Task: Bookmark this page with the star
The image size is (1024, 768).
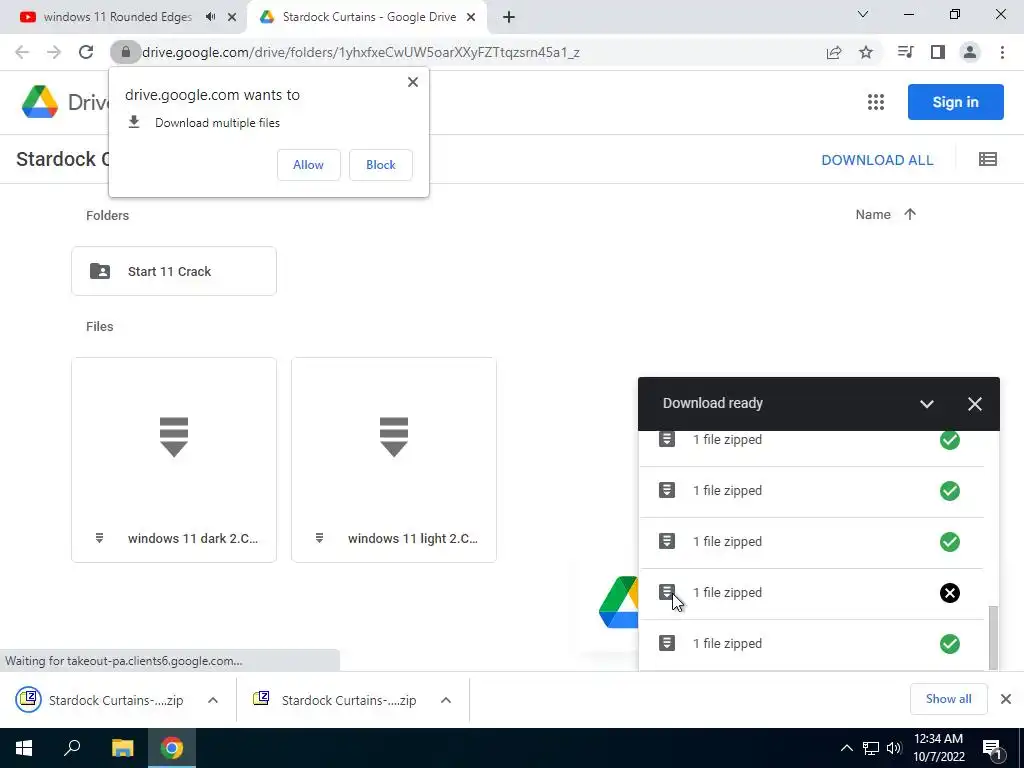Action: point(866,52)
